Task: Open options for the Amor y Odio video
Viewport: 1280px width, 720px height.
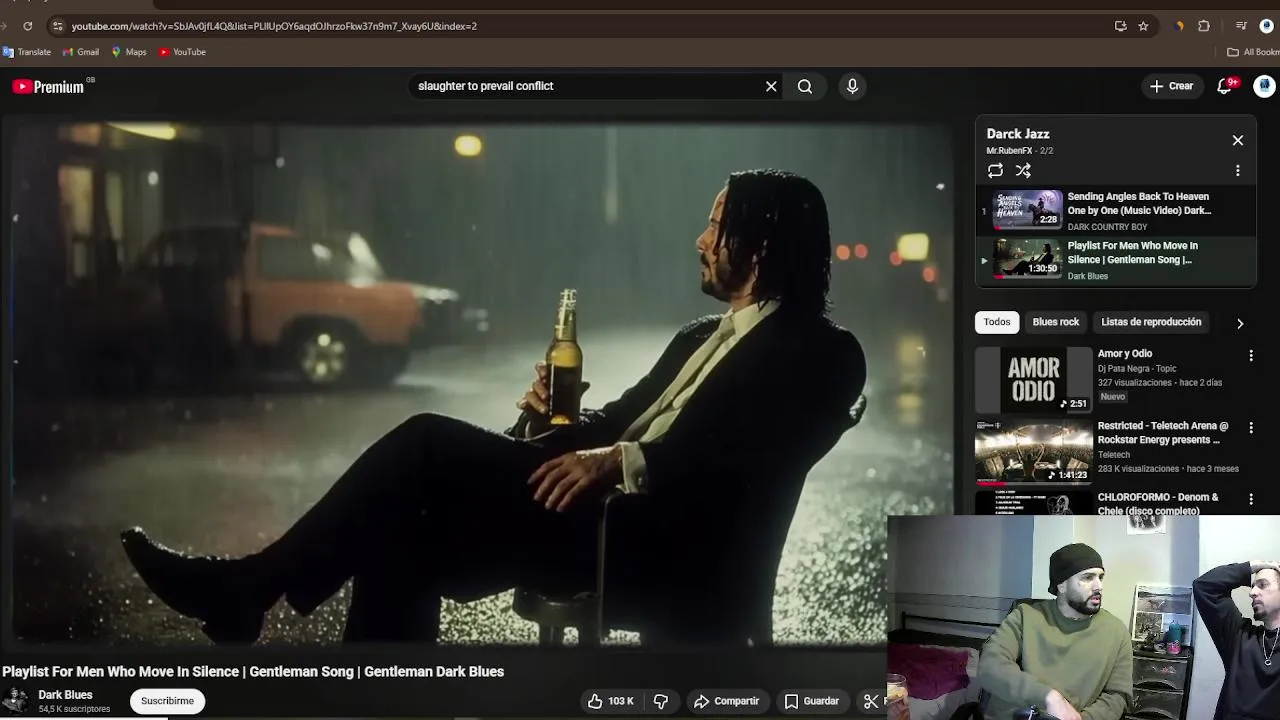Action: coord(1251,355)
